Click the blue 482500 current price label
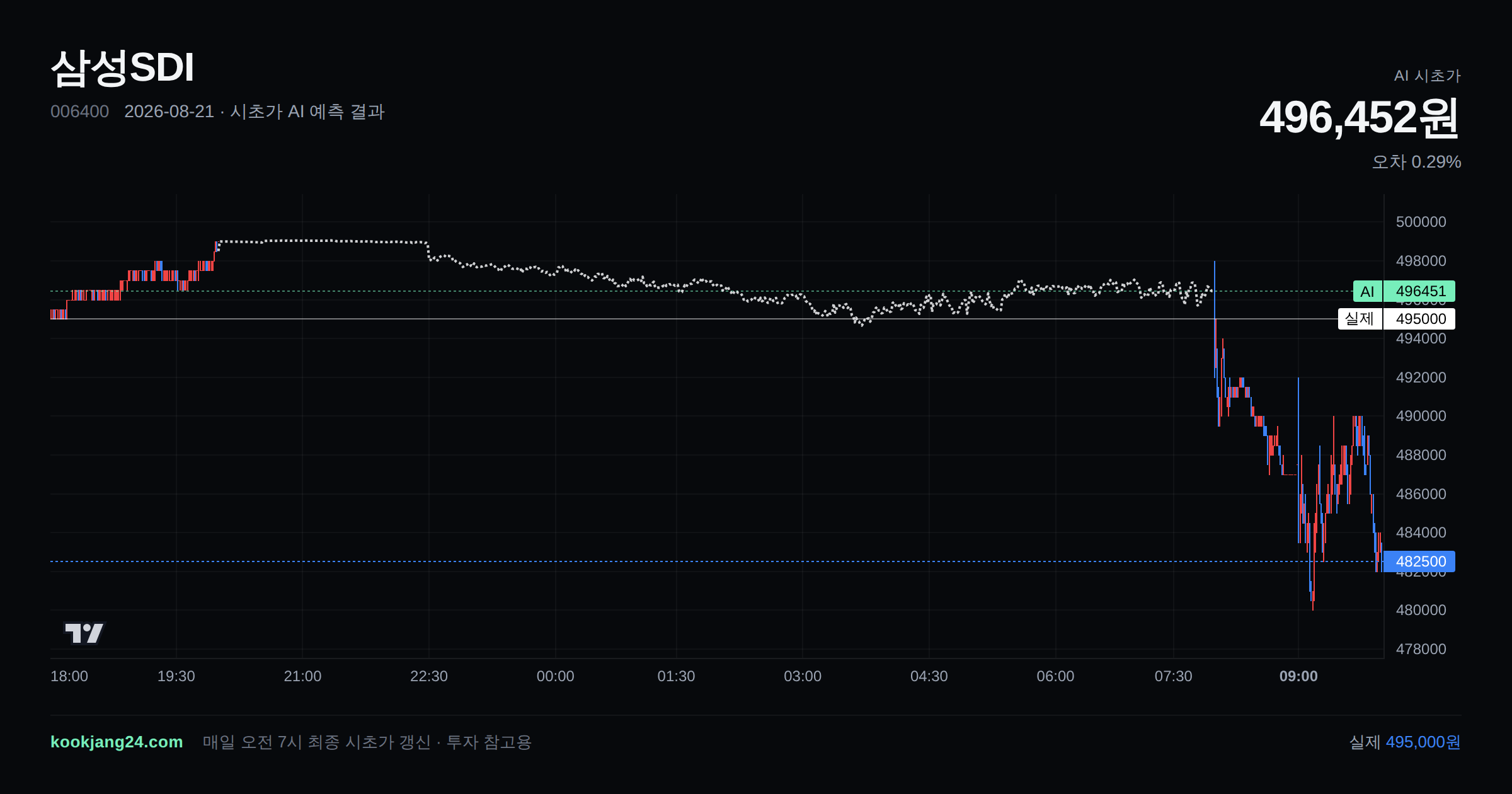 [1419, 561]
